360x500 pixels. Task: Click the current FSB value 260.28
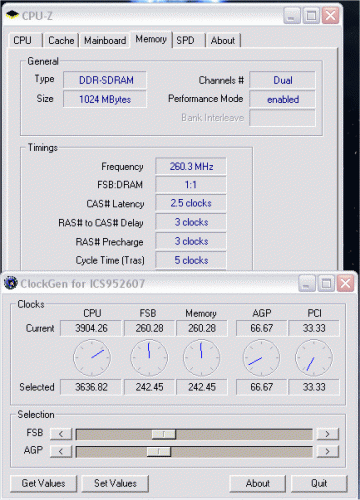click(x=149, y=328)
